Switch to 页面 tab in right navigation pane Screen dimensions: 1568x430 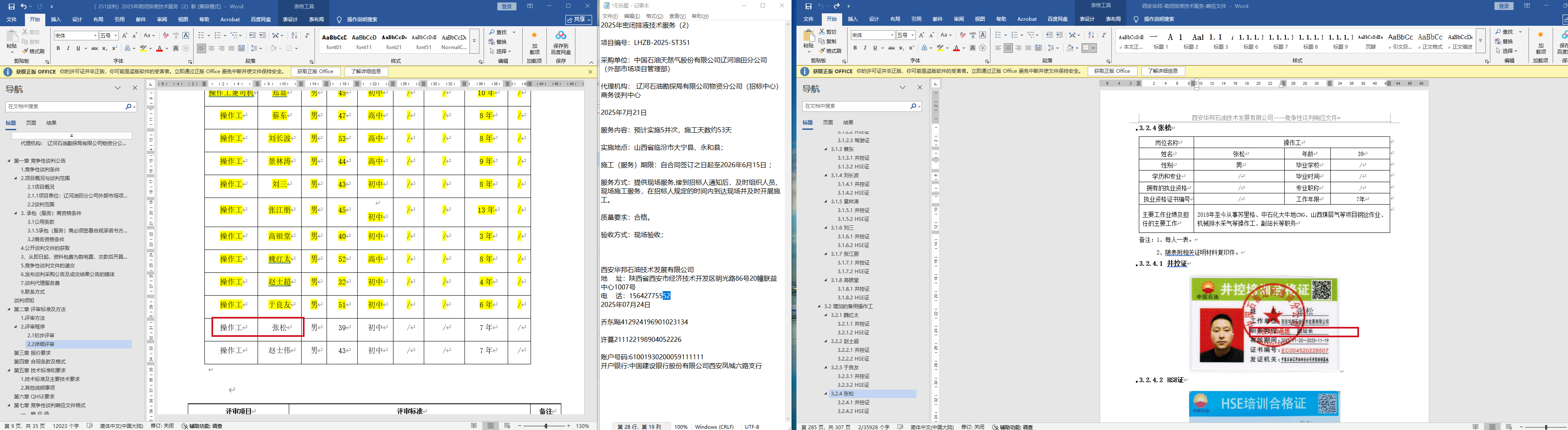coord(828,122)
